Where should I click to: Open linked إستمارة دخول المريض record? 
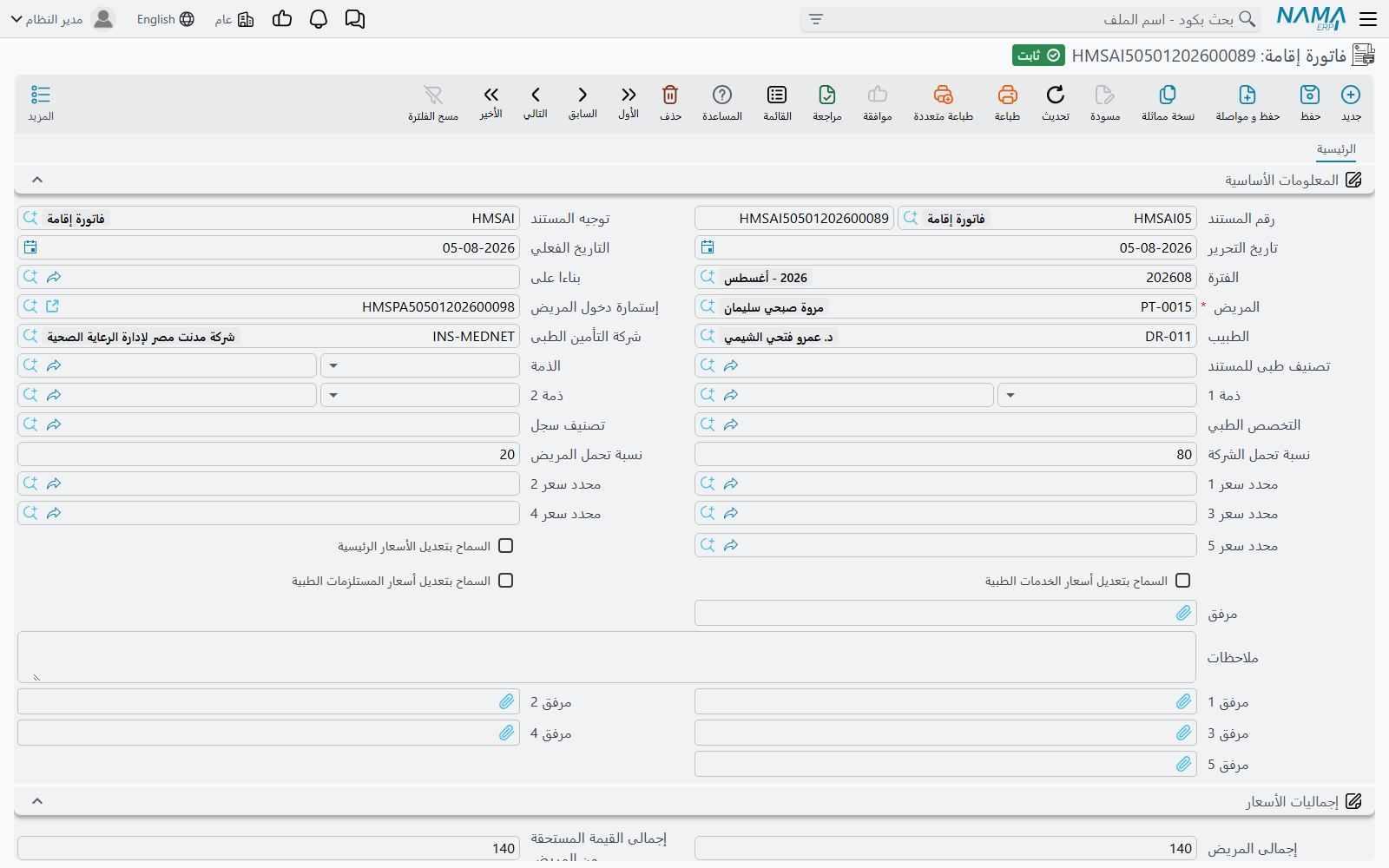pos(53,306)
